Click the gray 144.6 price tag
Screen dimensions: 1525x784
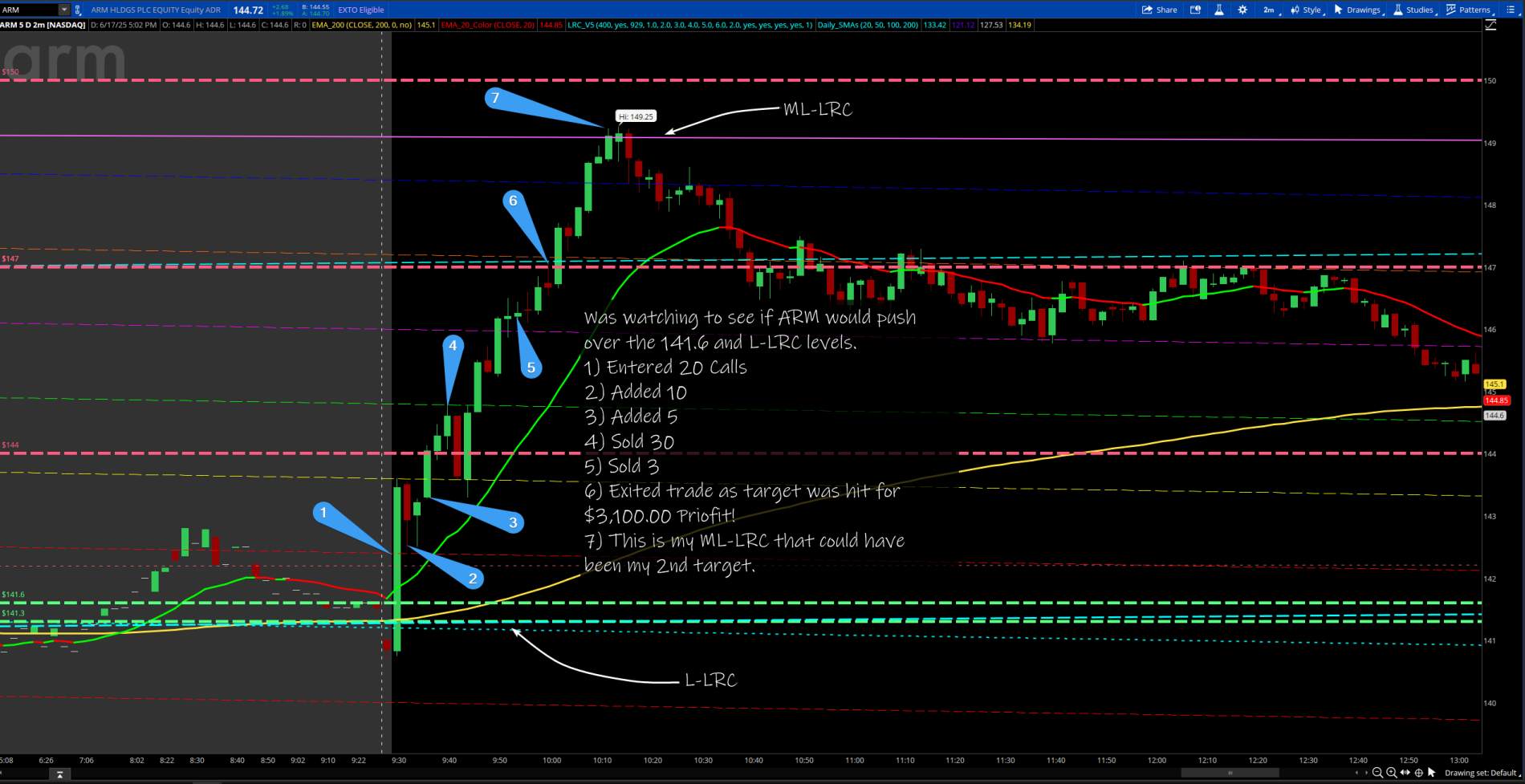click(x=1495, y=416)
